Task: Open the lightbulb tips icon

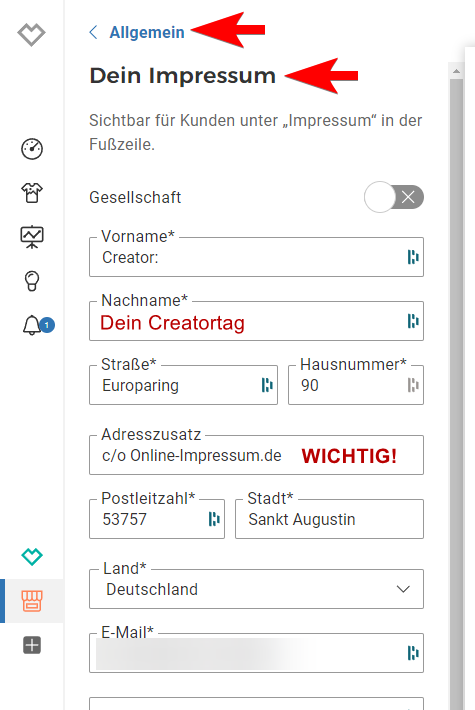Action: click(x=32, y=281)
